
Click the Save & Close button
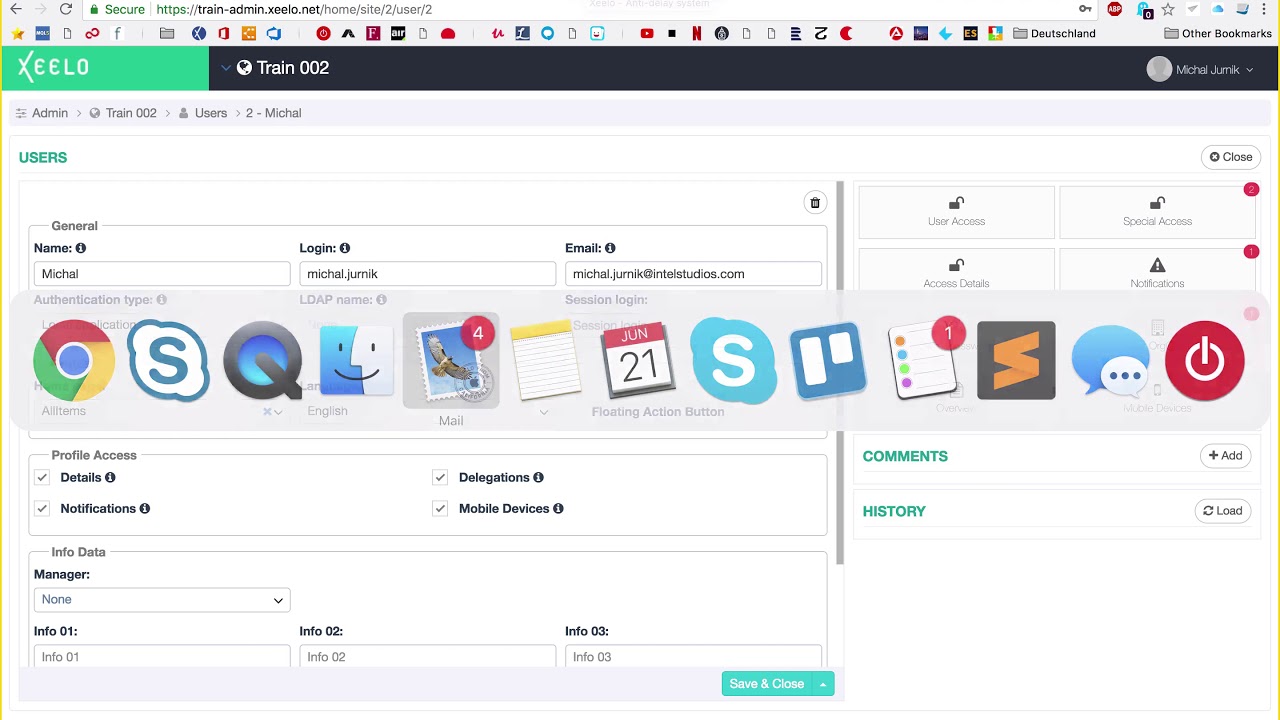[x=767, y=684]
